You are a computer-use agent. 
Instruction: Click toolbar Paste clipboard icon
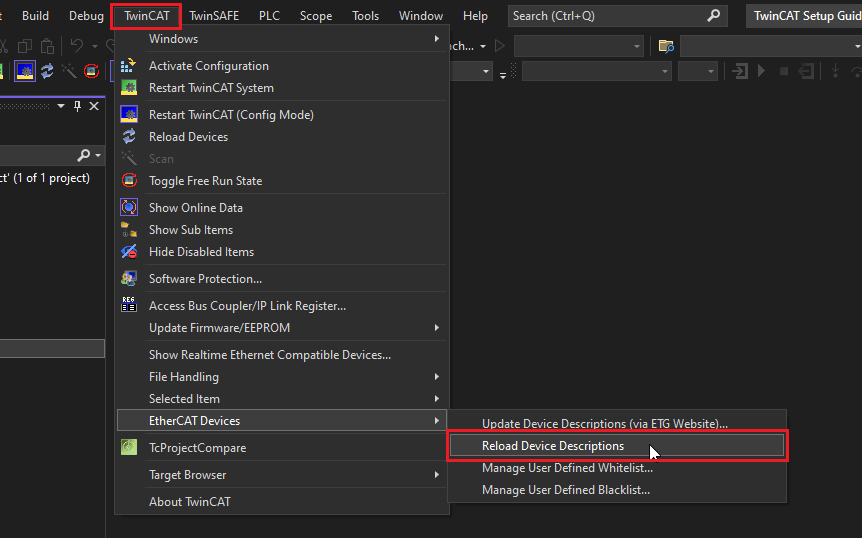(47, 46)
